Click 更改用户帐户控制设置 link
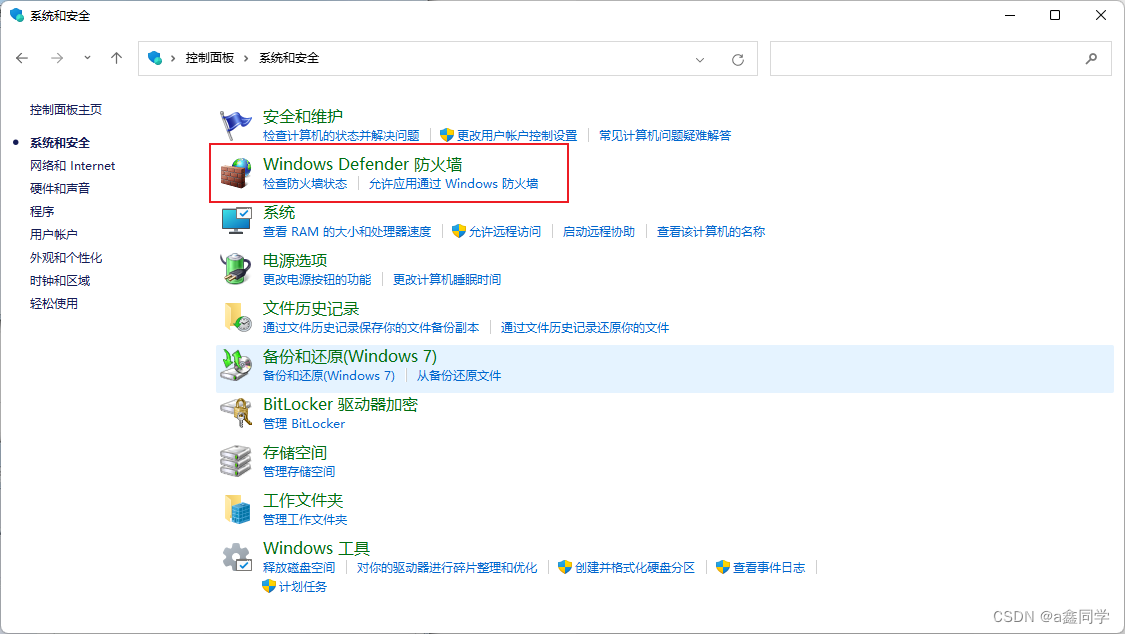 point(517,136)
